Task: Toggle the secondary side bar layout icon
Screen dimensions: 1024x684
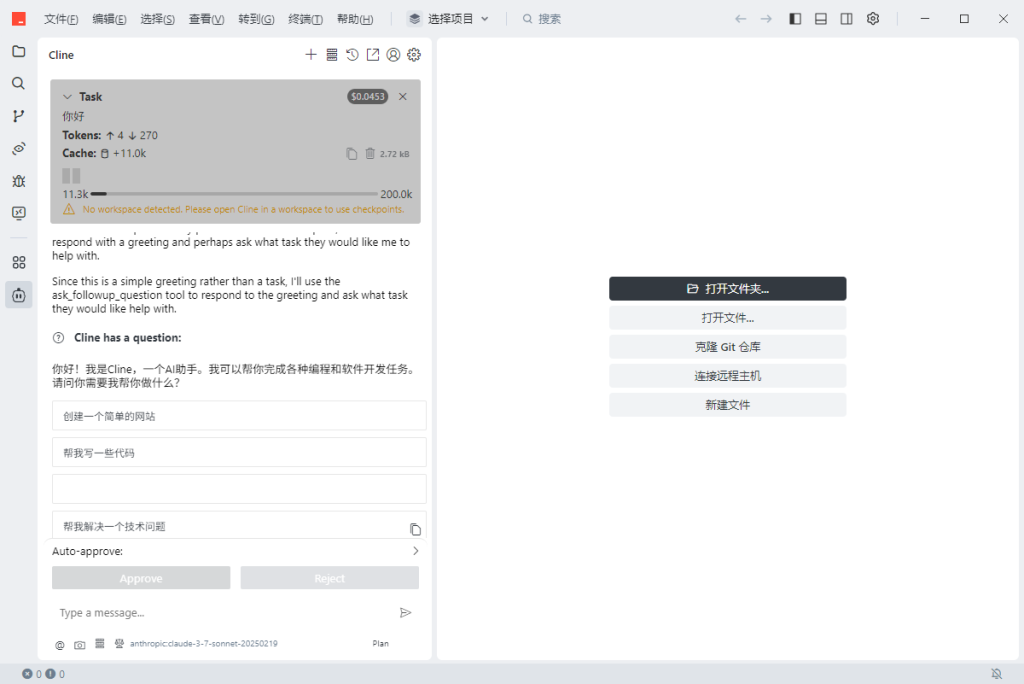Action: tap(846, 19)
